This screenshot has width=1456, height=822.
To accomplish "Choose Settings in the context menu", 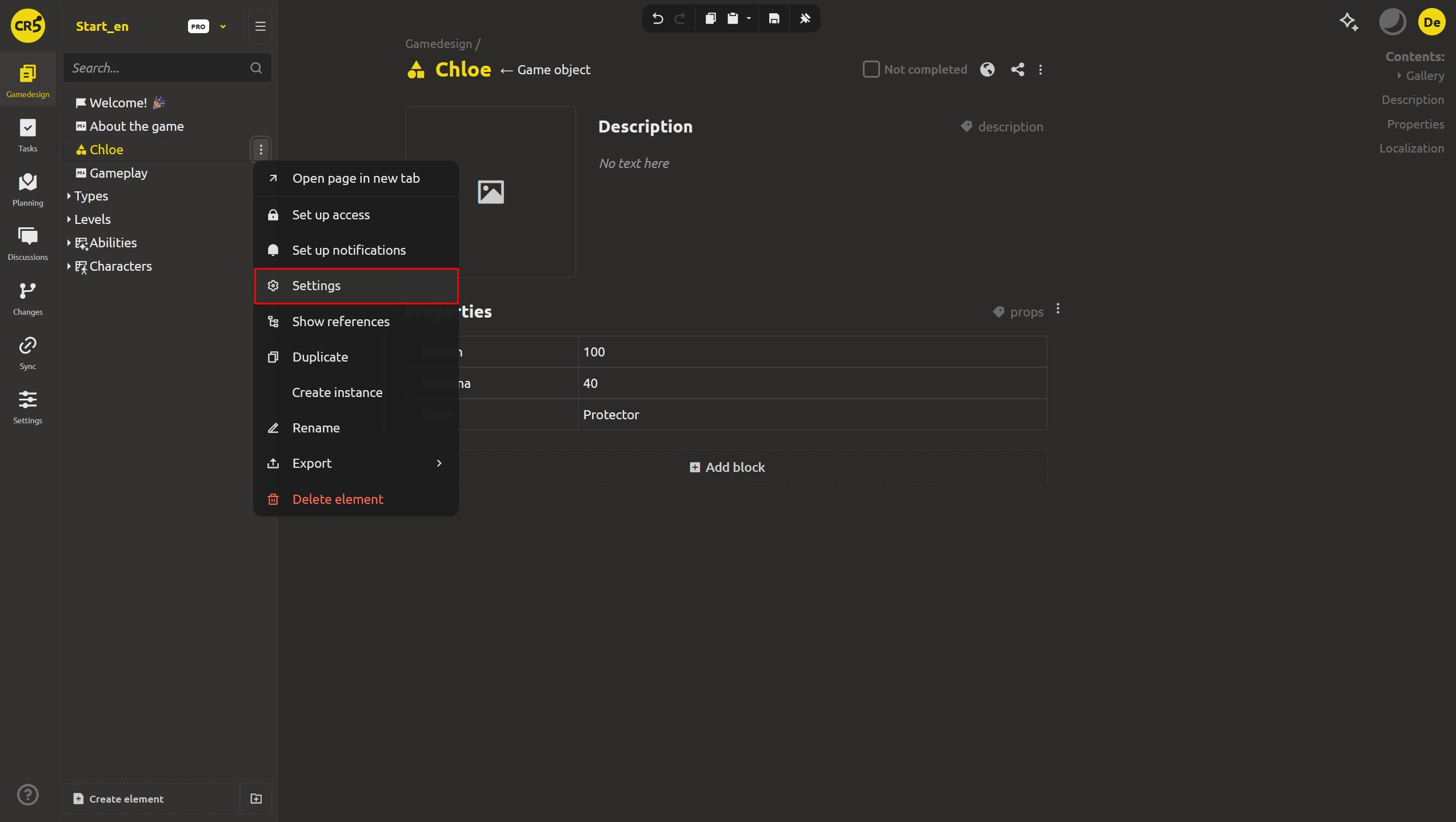I will tap(355, 286).
